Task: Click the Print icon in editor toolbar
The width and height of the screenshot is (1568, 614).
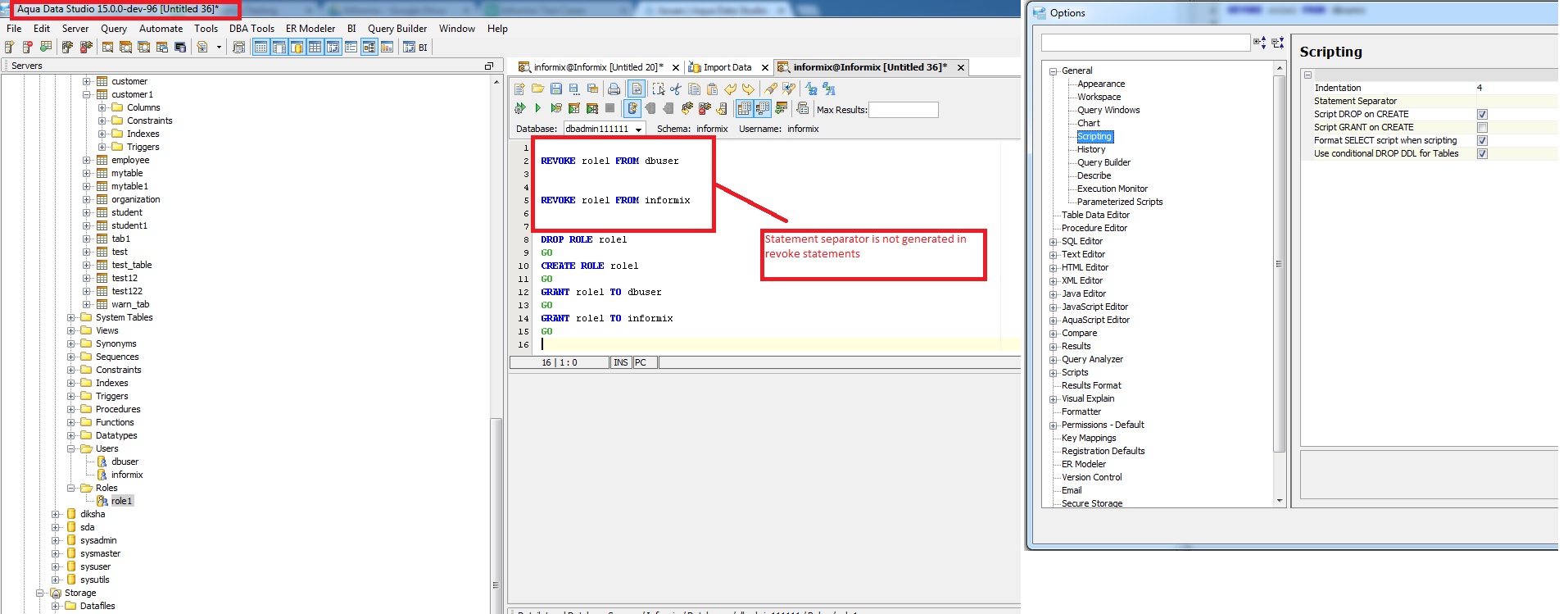Action: (x=614, y=89)
